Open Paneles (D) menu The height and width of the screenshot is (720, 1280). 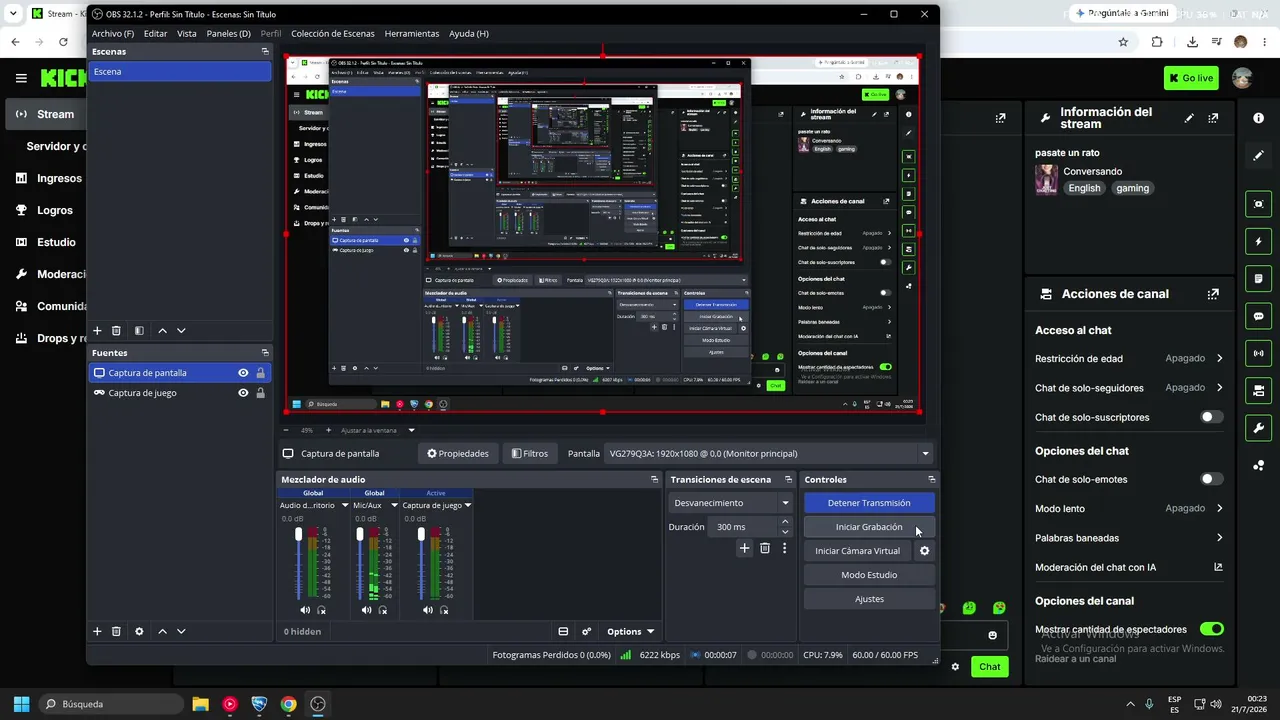(x=228, y=33)
